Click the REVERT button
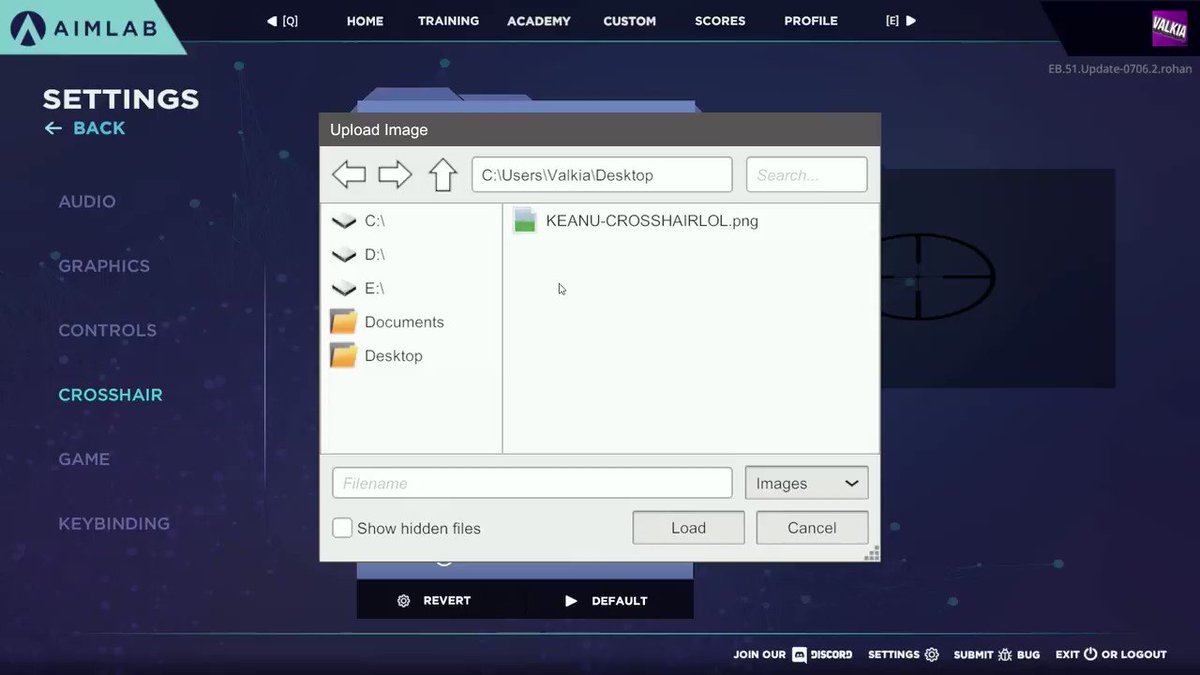This screenshot has width=1200, height=675. coord(441,601)
